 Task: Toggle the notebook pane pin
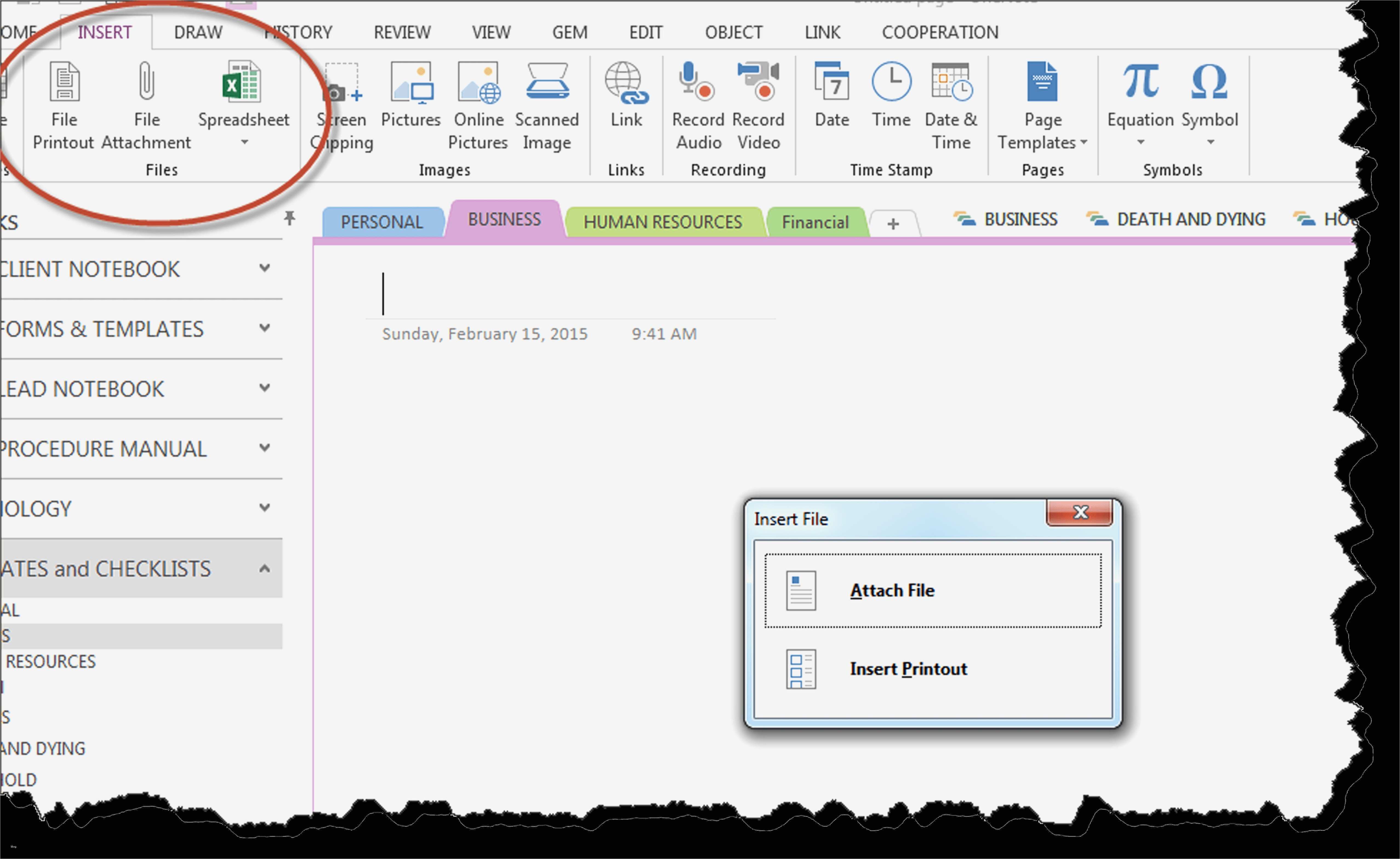(x=289, y=218)
